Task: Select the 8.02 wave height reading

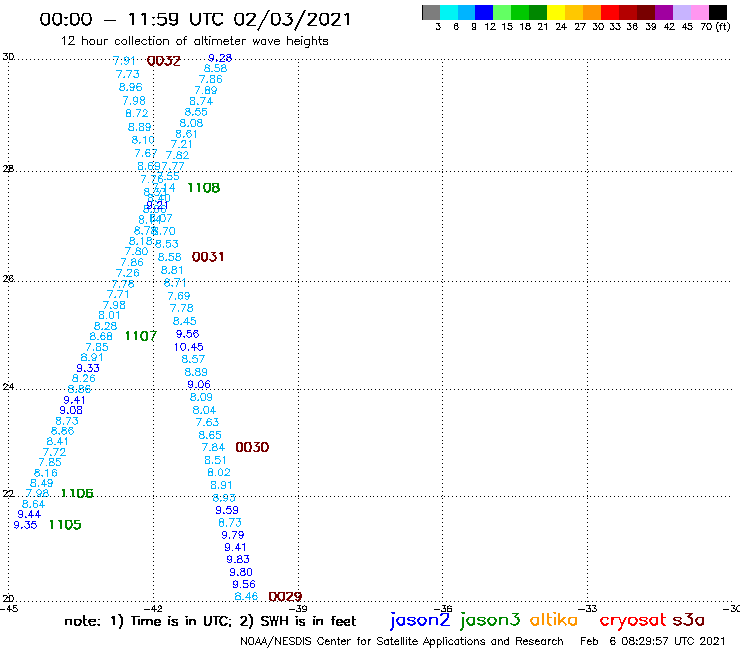Action: 219,472
